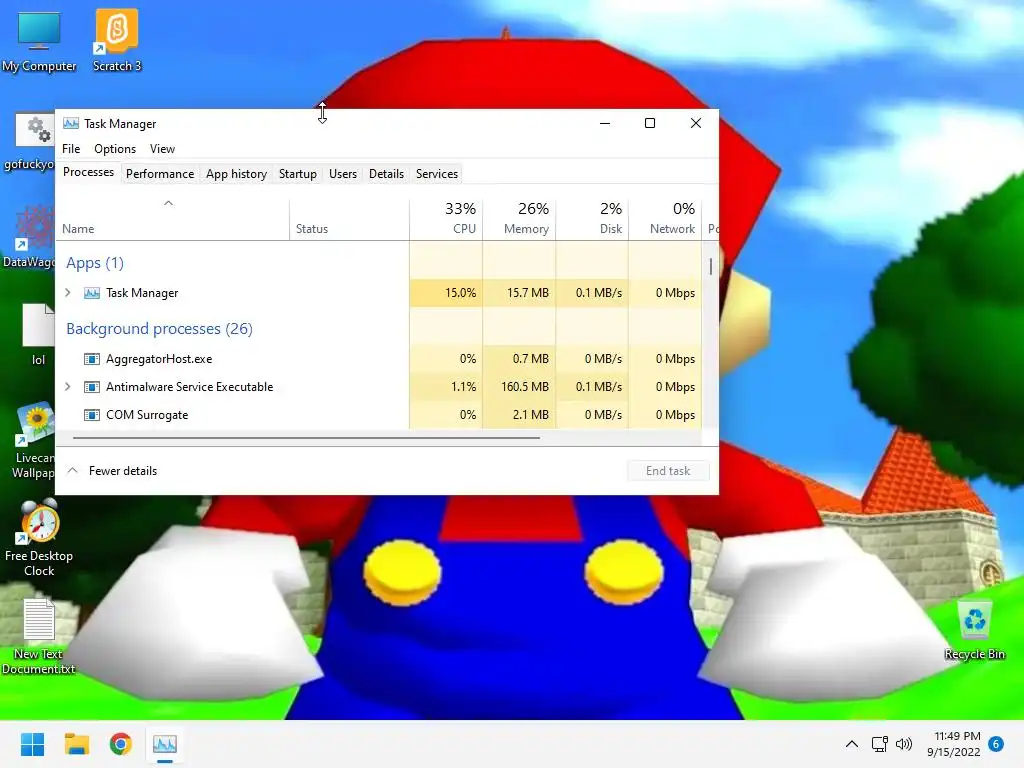1024x768 pixels.
Task: Click the 0.7 MB memory value
Action: click(x=530, y=359)
